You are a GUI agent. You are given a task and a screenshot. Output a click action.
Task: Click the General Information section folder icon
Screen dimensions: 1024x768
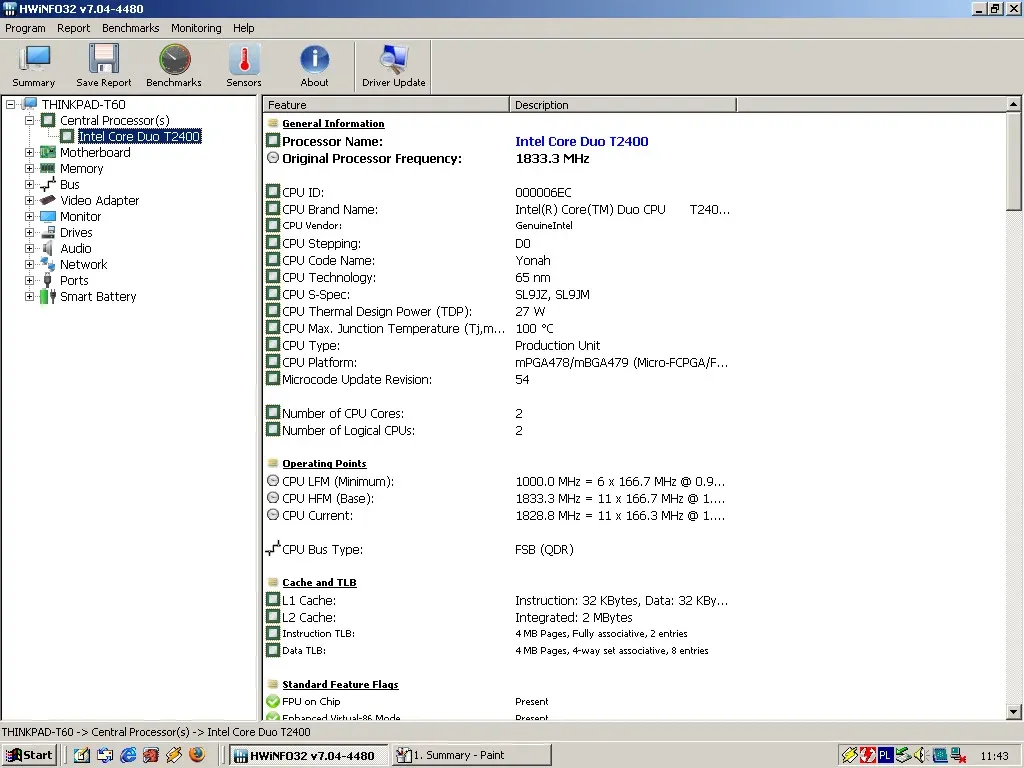[273, 123]
